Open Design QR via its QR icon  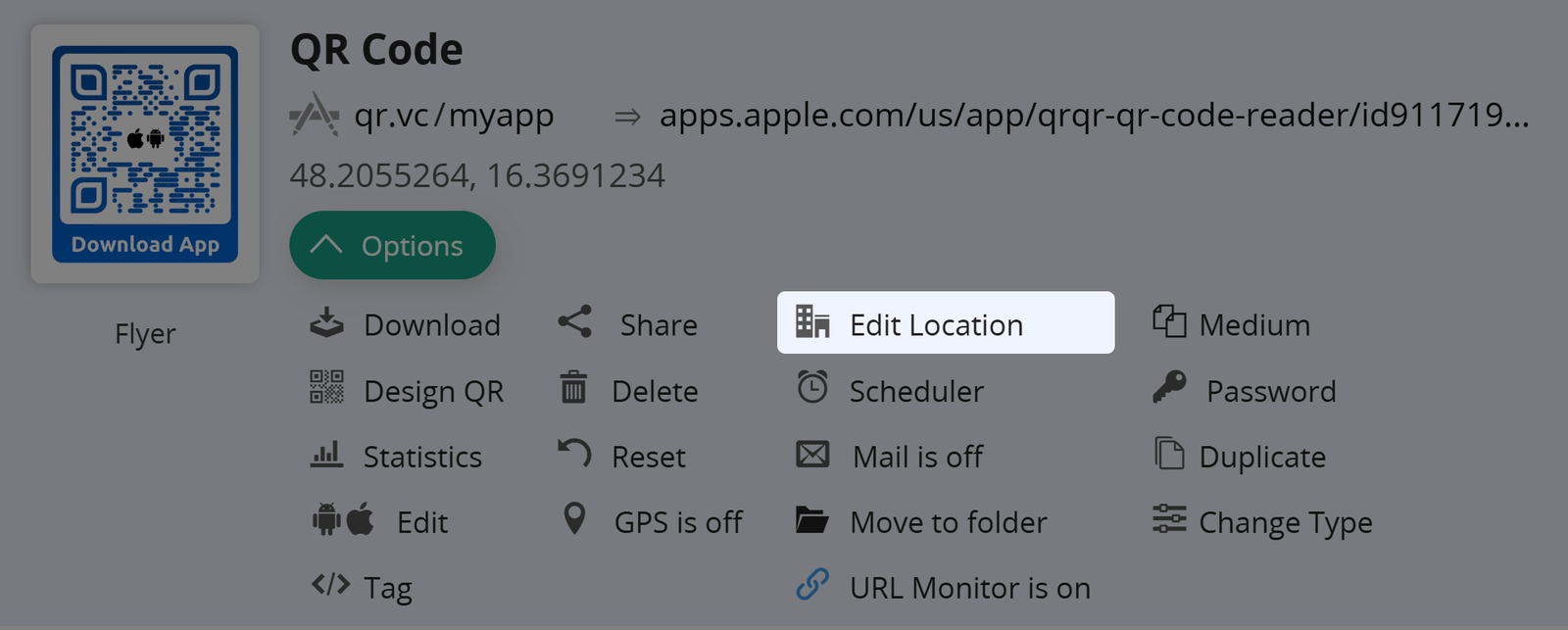pos(326,388)
